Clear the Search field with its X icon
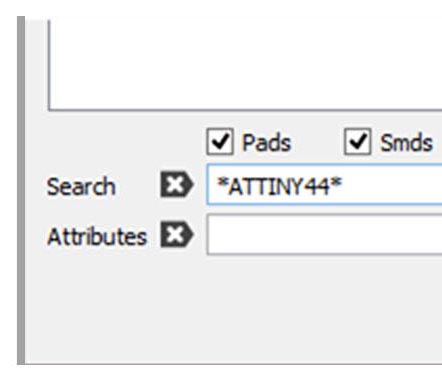442x372 pixels. coord(177,184)
